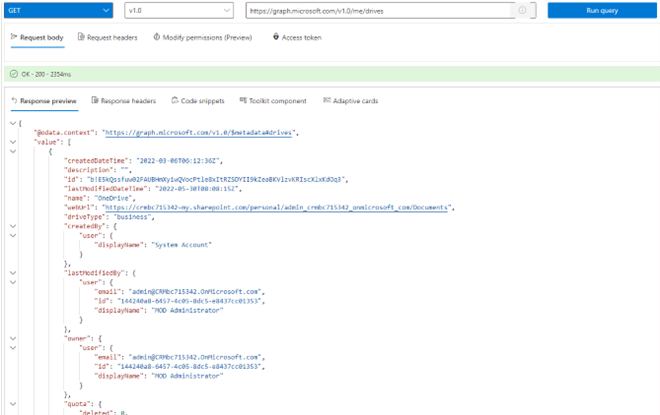Click the Access token lock icon
The image size is (660, 415).
276,37
